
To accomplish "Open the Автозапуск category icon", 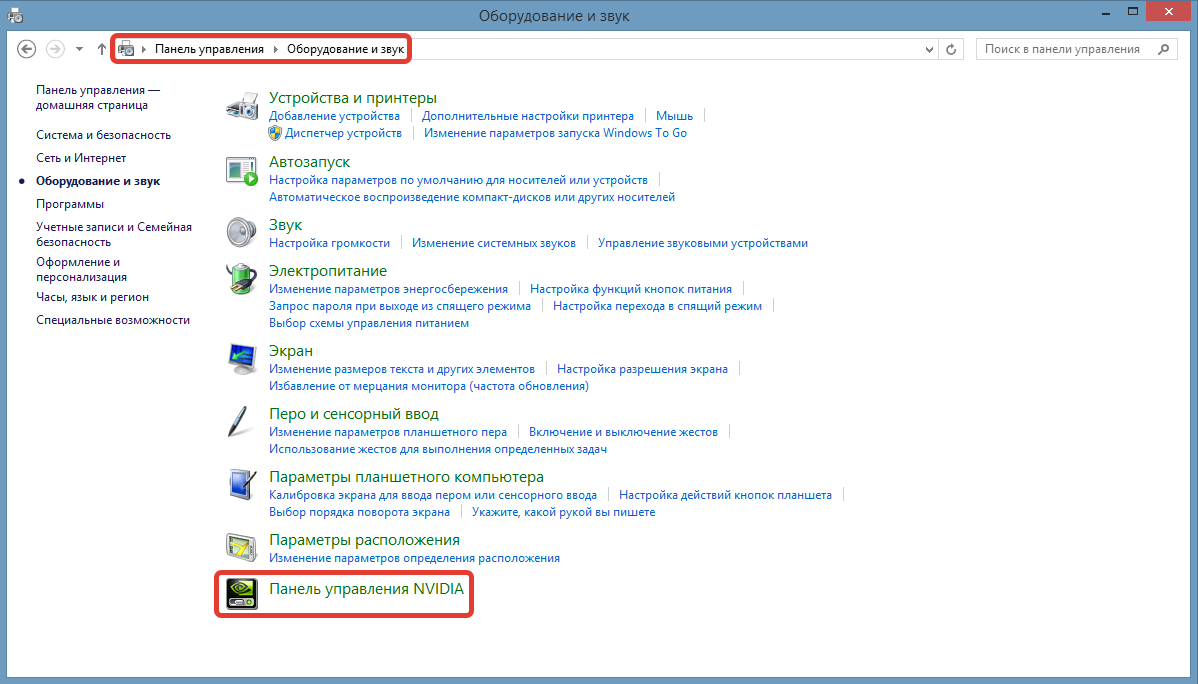I will pos(242,171).
